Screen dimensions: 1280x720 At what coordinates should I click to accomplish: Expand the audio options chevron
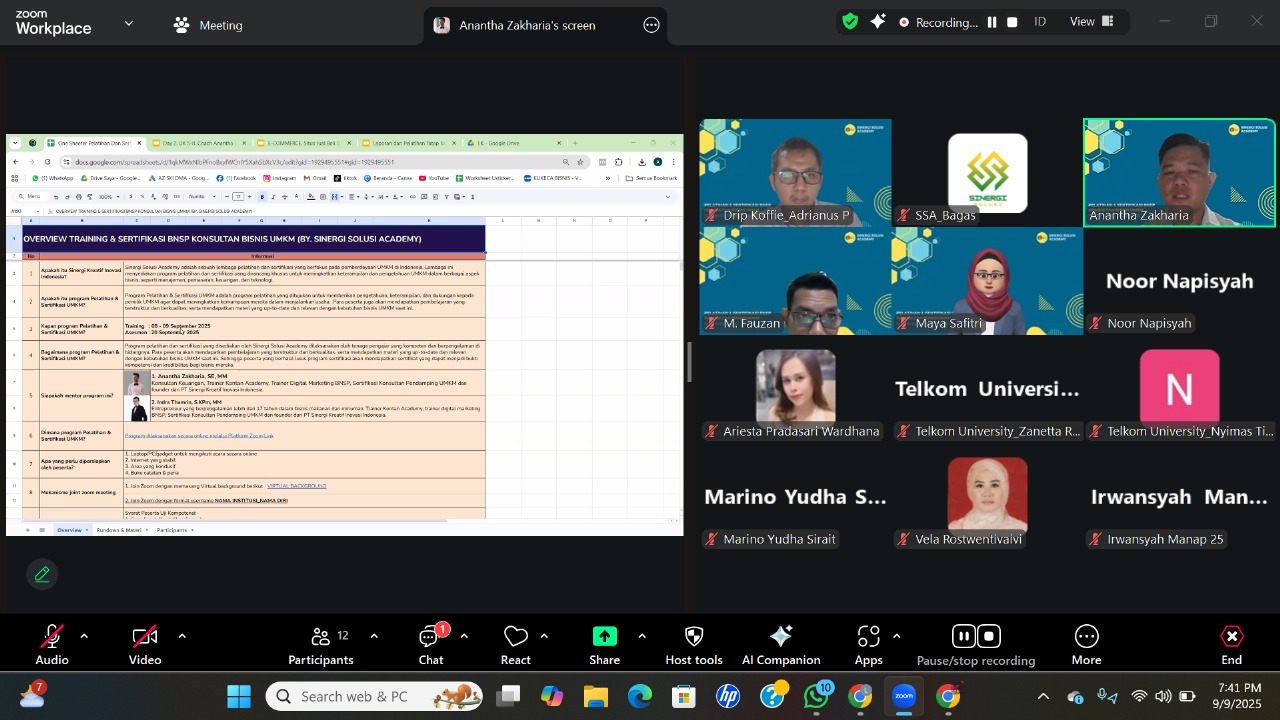point(84,636)
